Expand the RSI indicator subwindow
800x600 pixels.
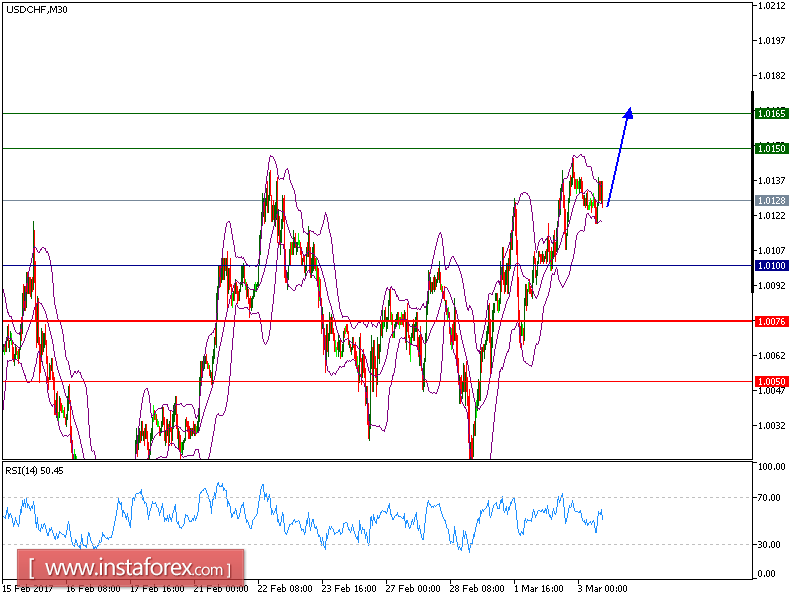pyautogui.click(x=375, y=520)
